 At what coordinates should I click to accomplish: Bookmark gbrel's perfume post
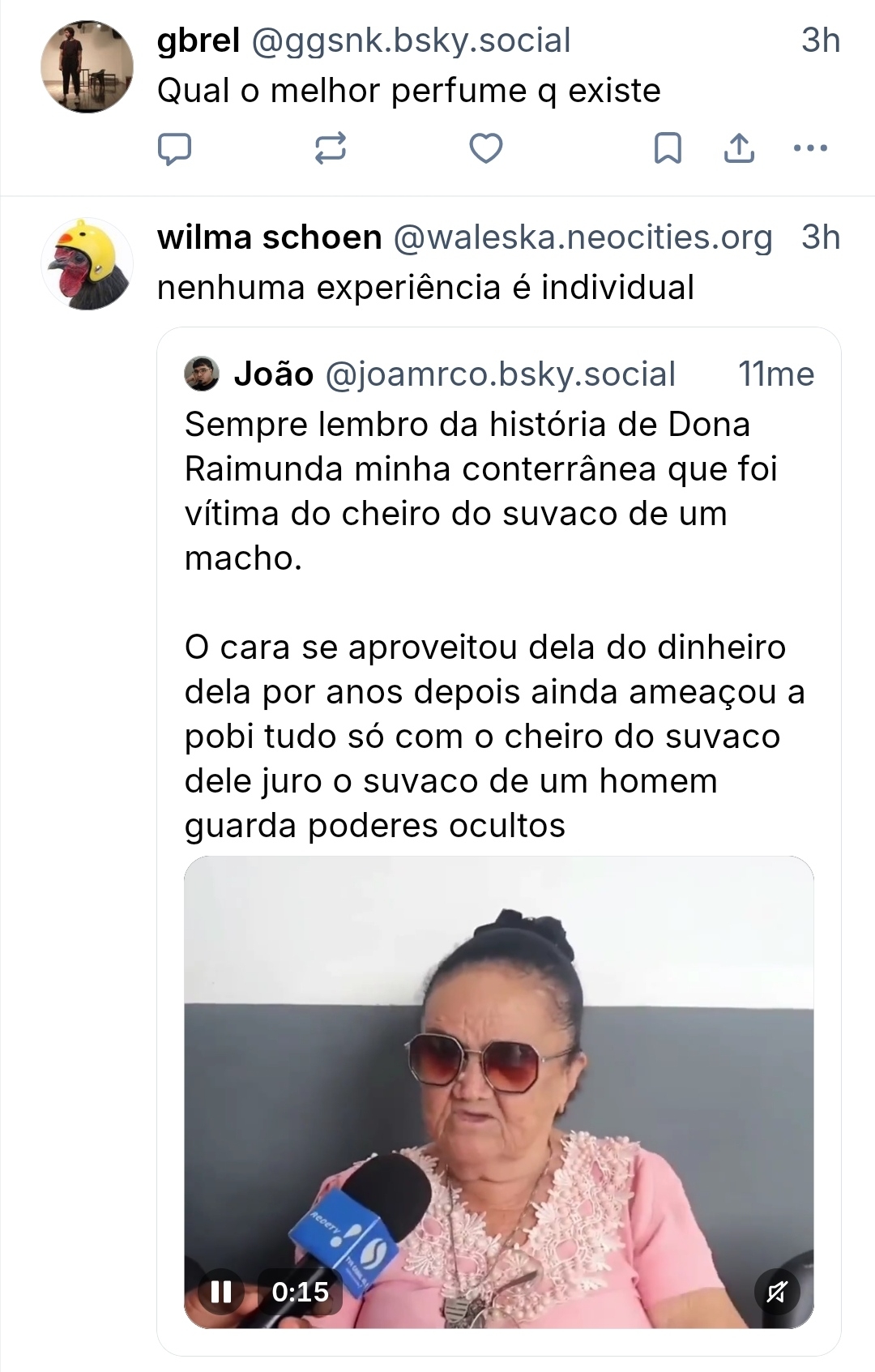[x=668, y=148]
